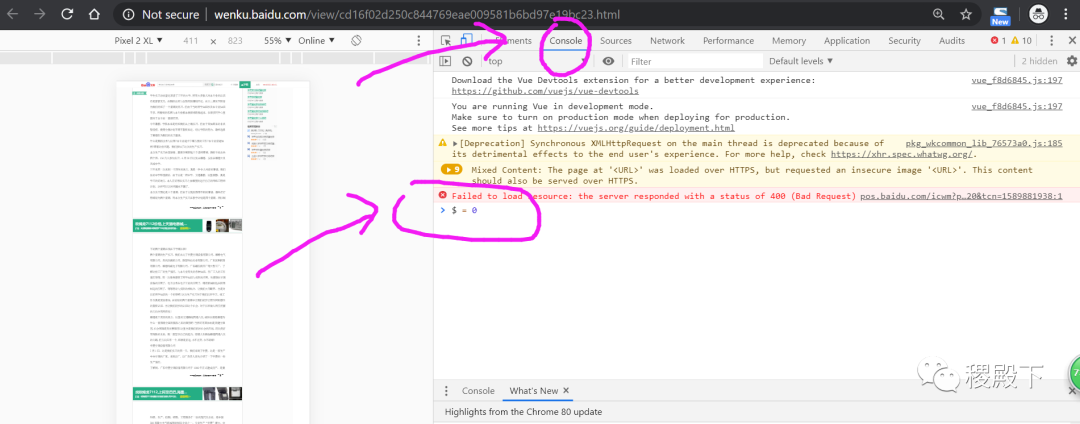The width and height of the screenshot is (1080, 424).
Task: Close the What's New tab
Action: (566, 390)
